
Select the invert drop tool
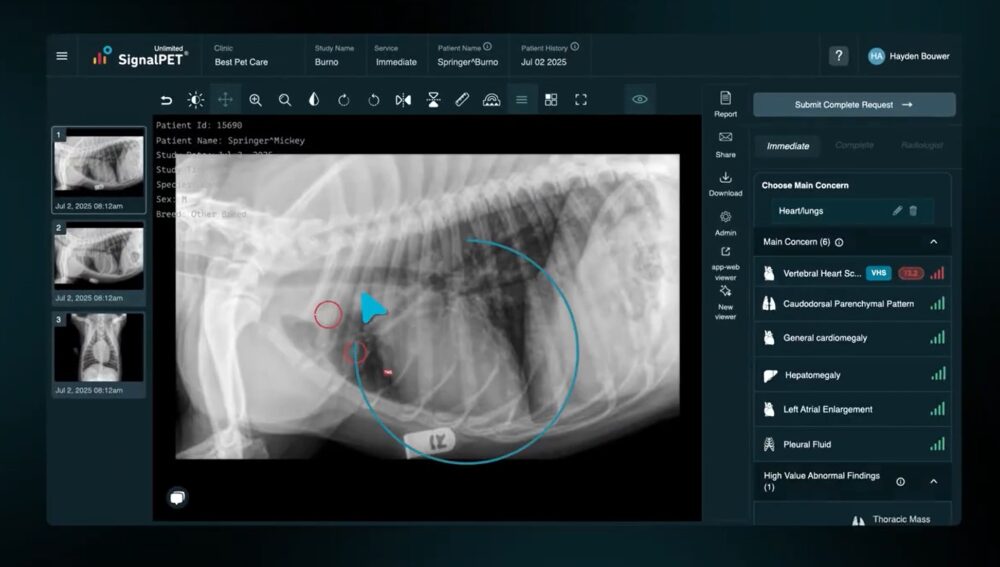(314, 99)
